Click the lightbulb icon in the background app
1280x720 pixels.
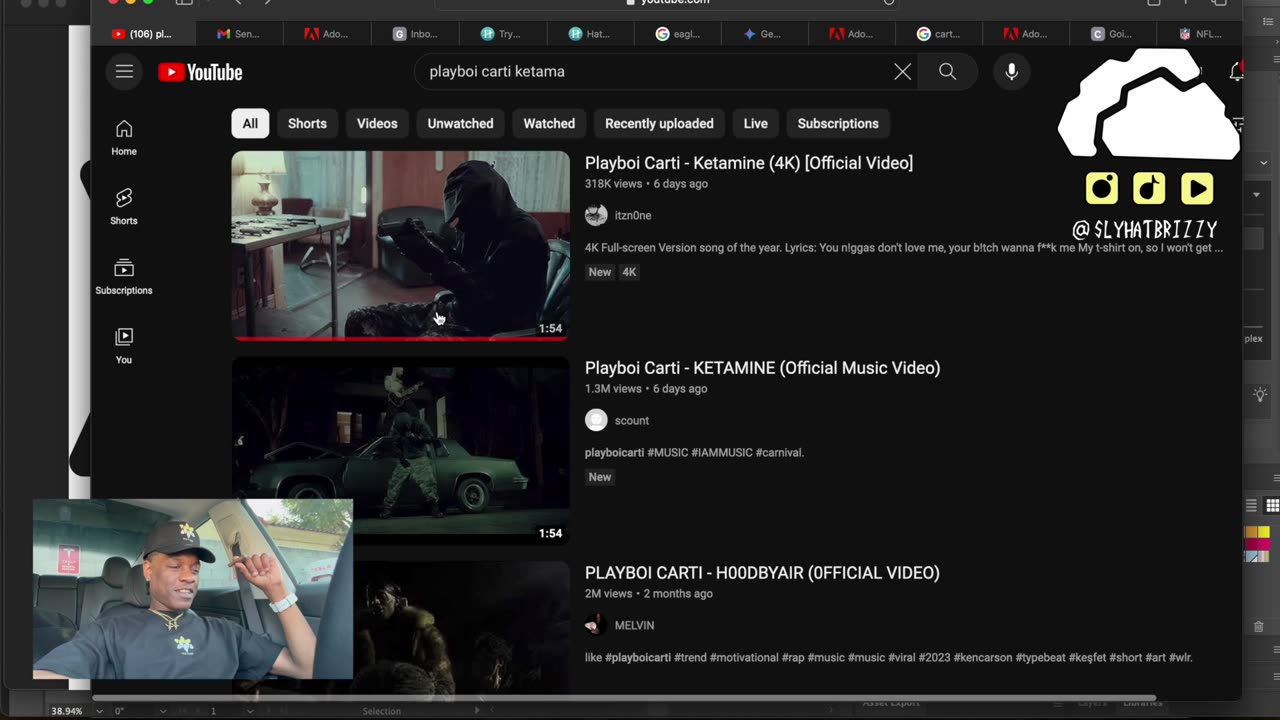1260,395
